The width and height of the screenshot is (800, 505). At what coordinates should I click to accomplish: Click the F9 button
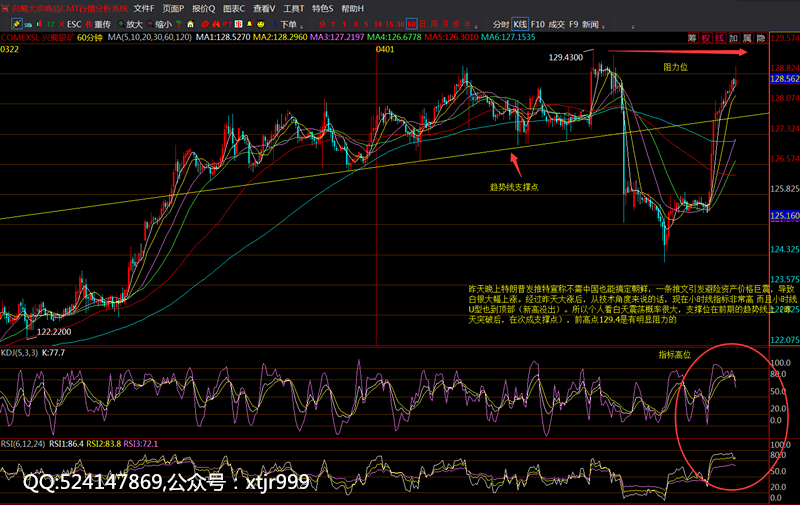[574, 24]
